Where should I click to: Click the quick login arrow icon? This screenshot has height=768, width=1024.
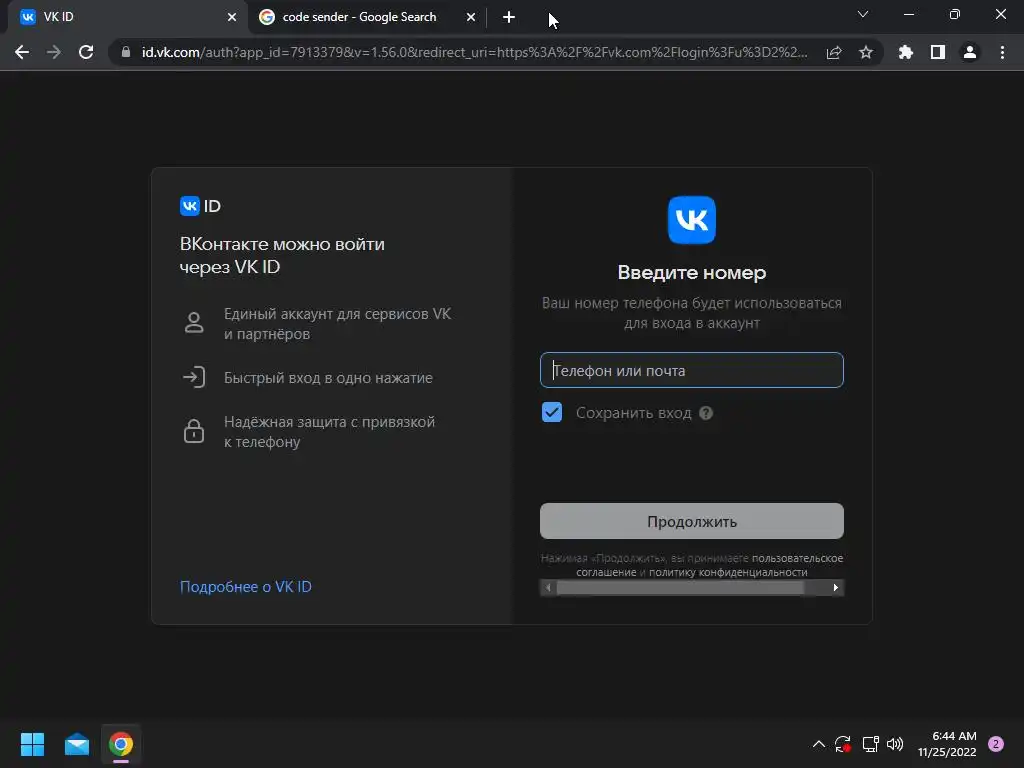pyautogui.click(x=194, y=377)
